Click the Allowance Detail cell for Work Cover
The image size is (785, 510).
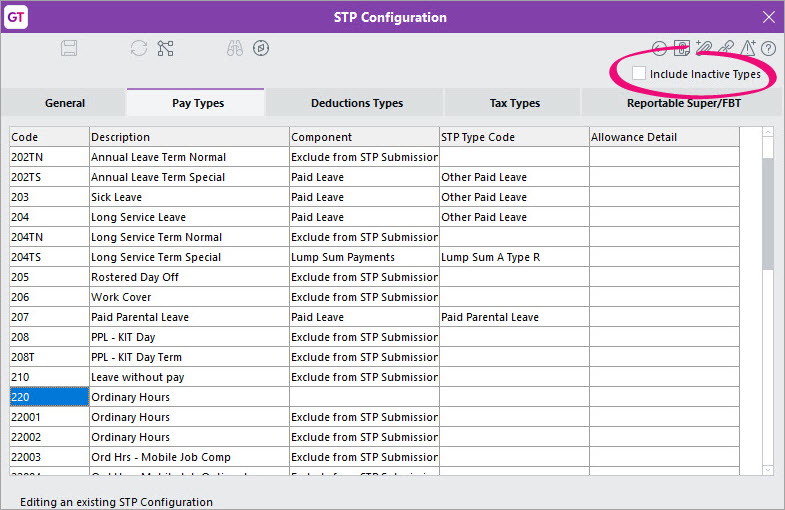pos(664,297)
